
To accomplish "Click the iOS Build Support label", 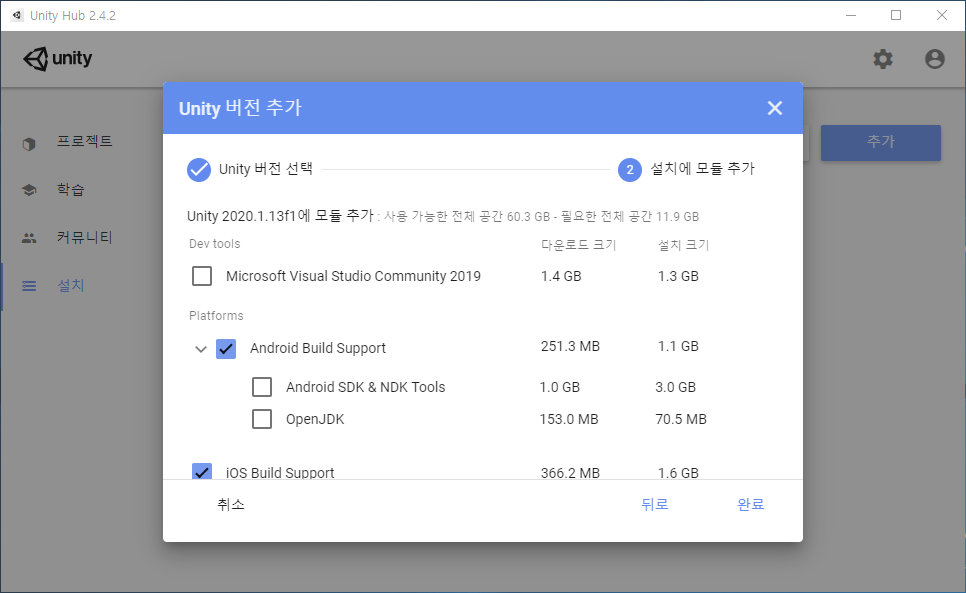I will tap(280, 472).
